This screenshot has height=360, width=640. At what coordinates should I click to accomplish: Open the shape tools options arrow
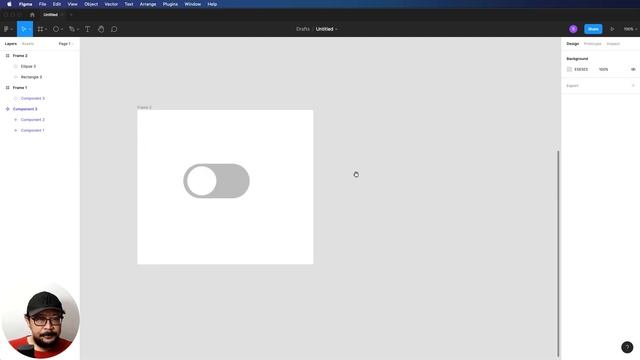tap(62, 29)
